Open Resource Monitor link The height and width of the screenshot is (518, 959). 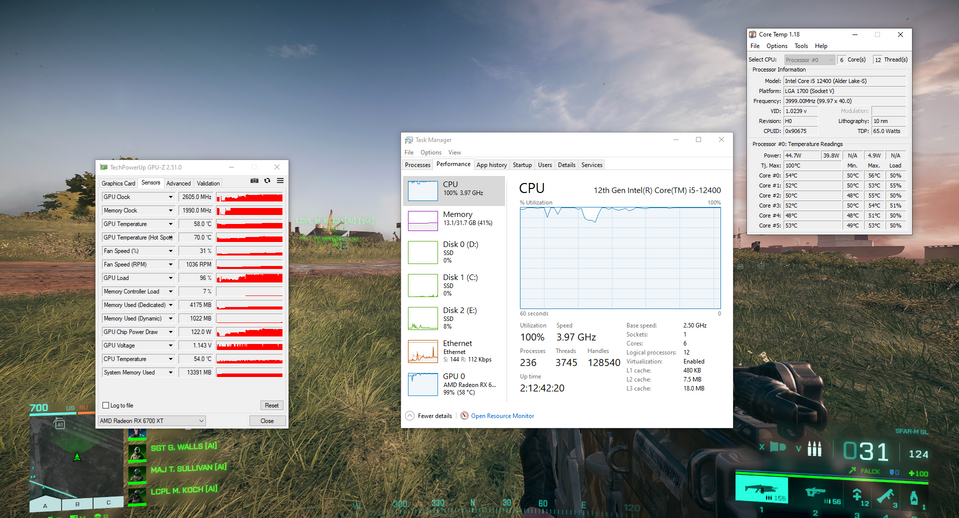(x=502, y=415)
